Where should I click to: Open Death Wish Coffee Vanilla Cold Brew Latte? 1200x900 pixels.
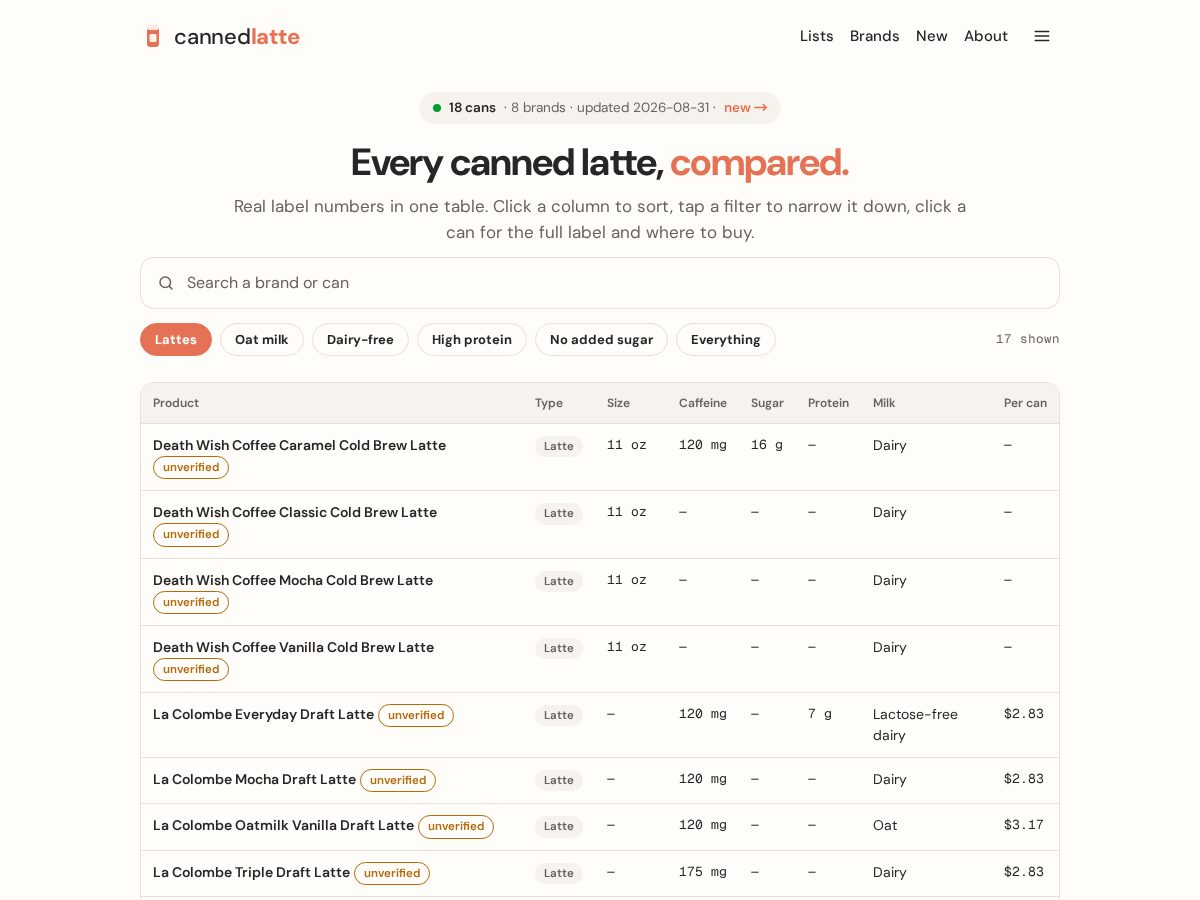tap(293, 647)
